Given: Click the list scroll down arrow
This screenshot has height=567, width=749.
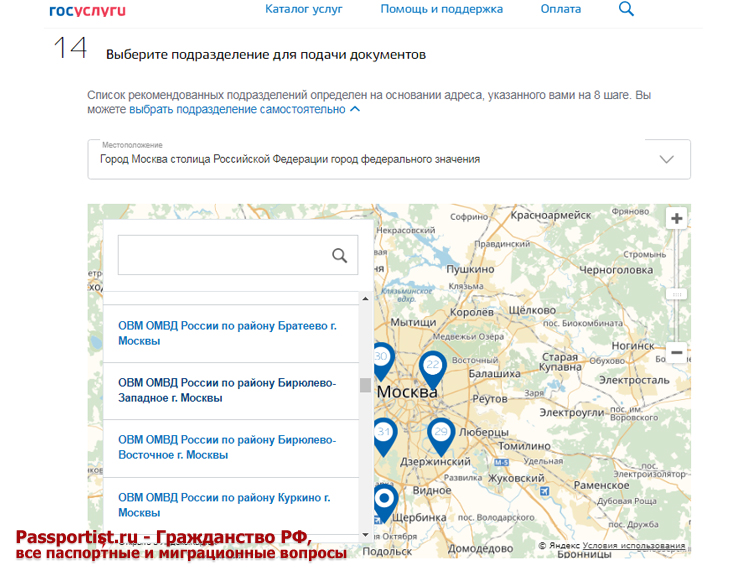Looking at the screenshot, I should pyautogui.click(x=365, y=535).
